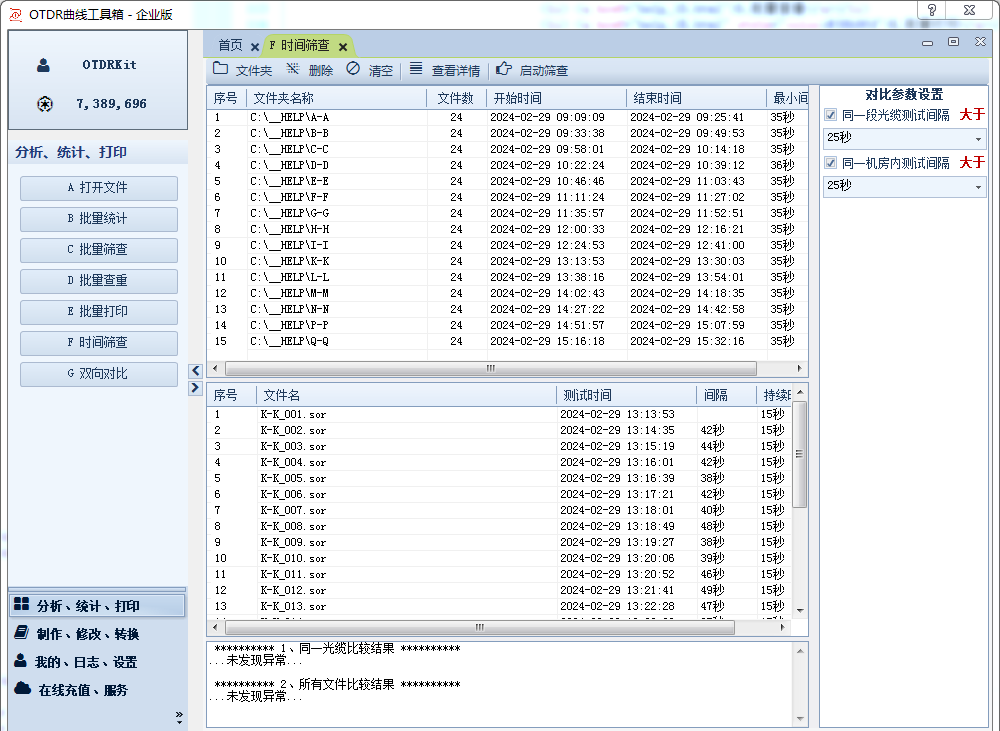This screenshot has height=731, width=1000.
Task: Expand the second 25秒 interval dropdown
Action: pos(978,187)
